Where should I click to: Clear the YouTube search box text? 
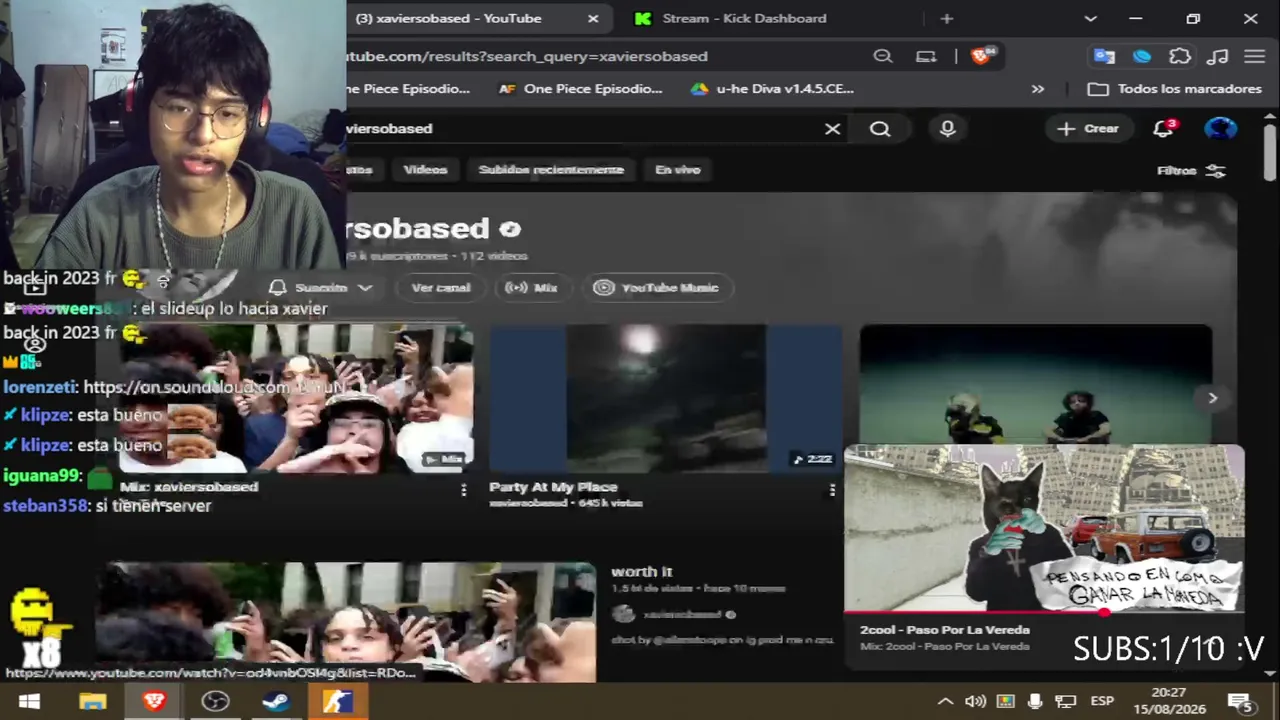pos(832,129)
